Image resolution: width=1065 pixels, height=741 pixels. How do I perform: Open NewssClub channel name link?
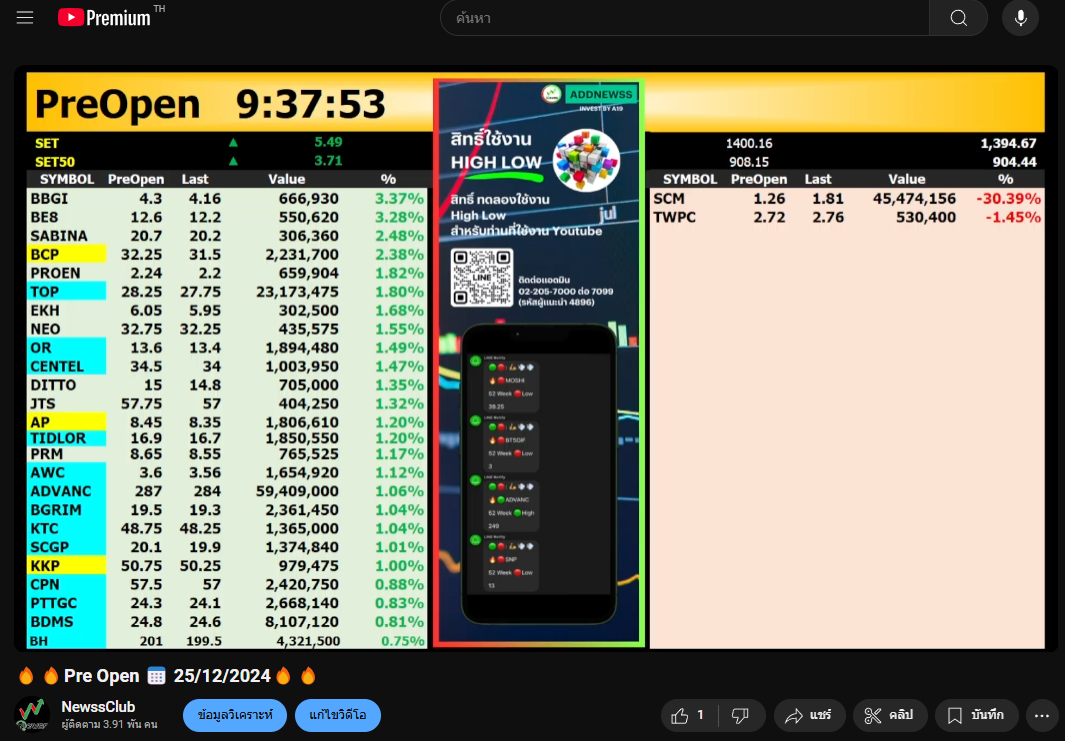[x=98, y=706]
